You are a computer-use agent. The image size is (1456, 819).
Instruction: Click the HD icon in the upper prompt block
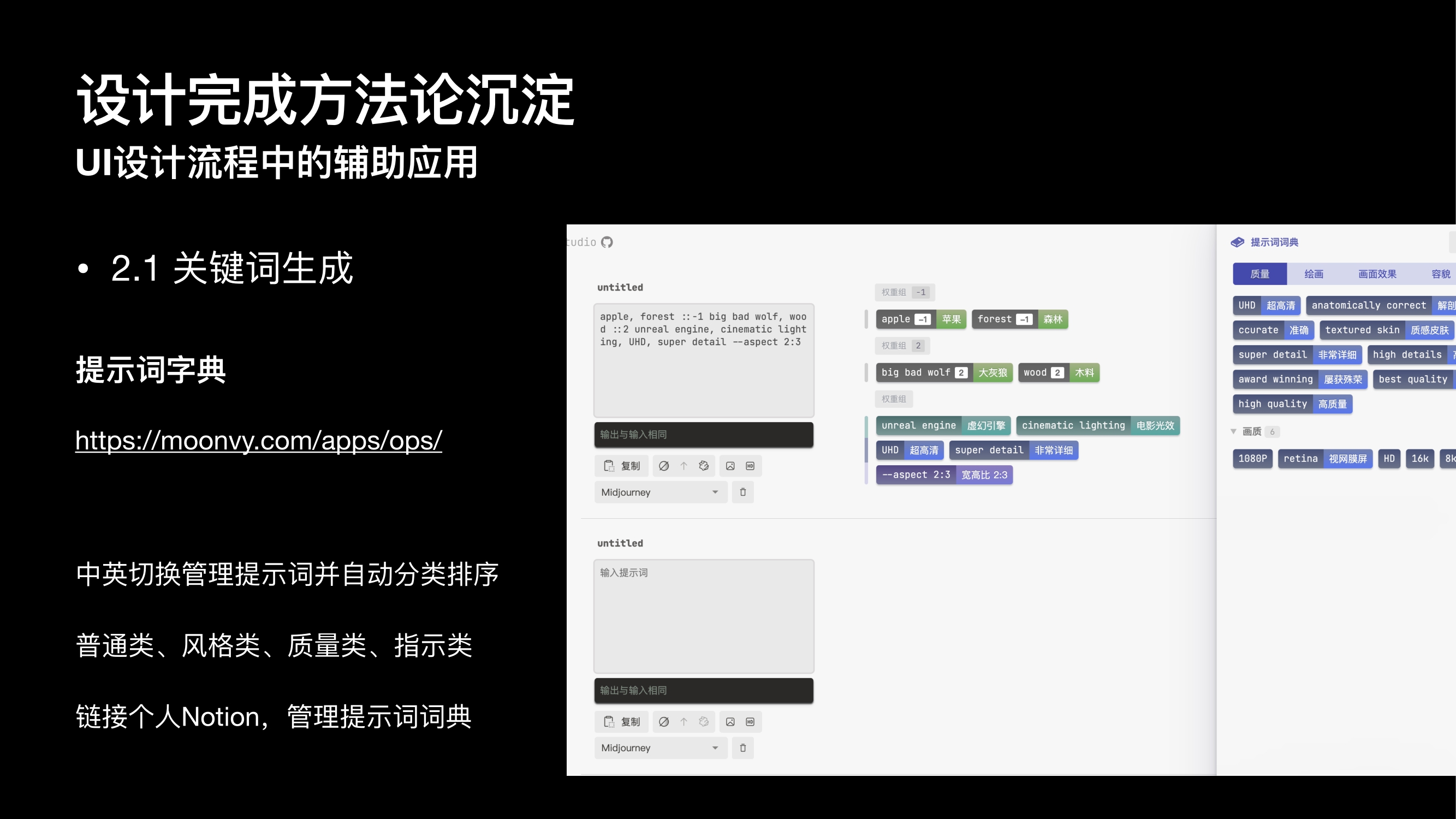coord(750,466)
